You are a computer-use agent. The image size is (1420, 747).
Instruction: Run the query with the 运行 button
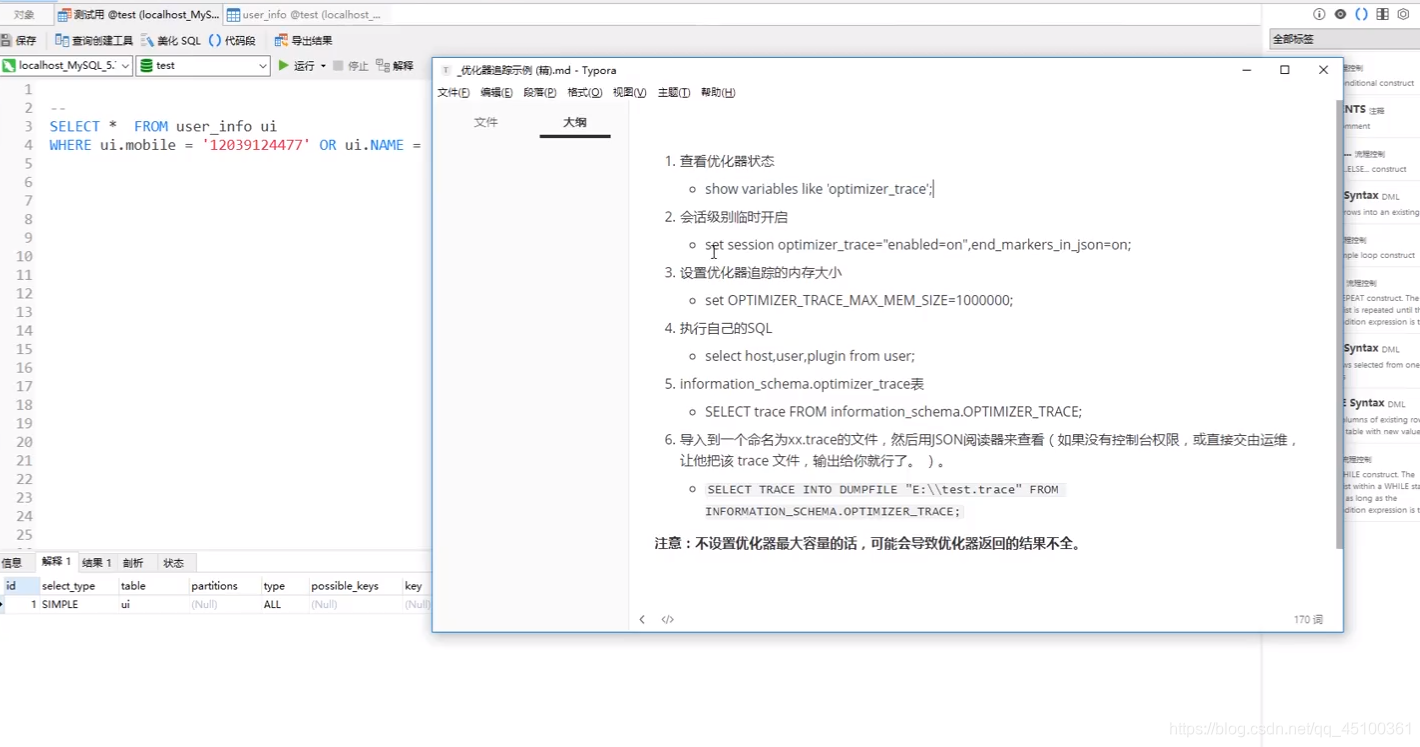point(296,65)
